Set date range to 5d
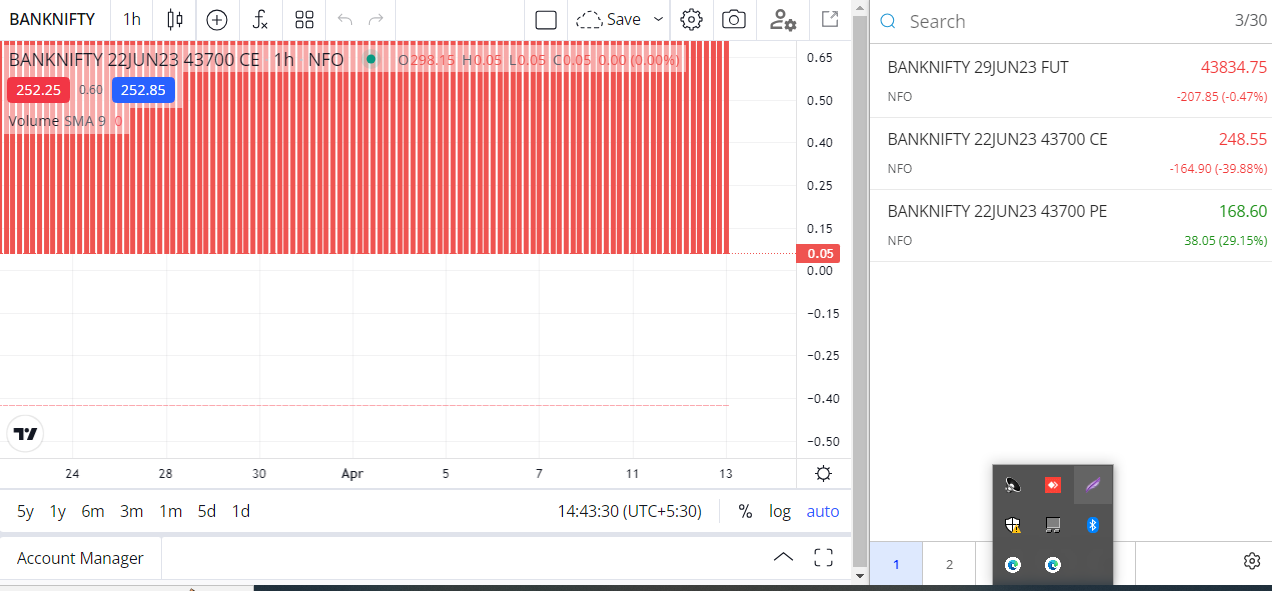The image size is (1272, 591). click(207, 511)
